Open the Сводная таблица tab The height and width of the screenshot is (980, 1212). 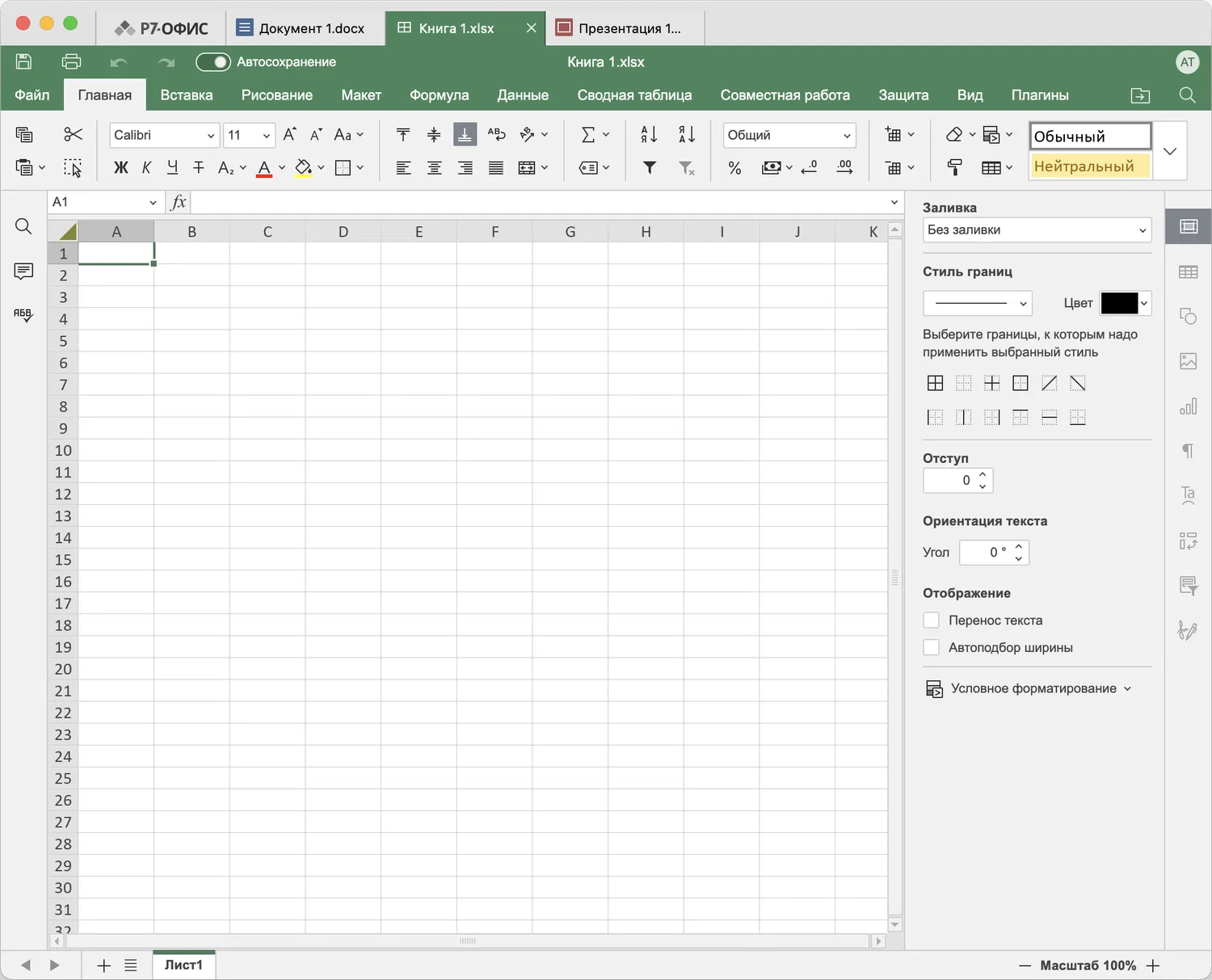click(634, 95)
